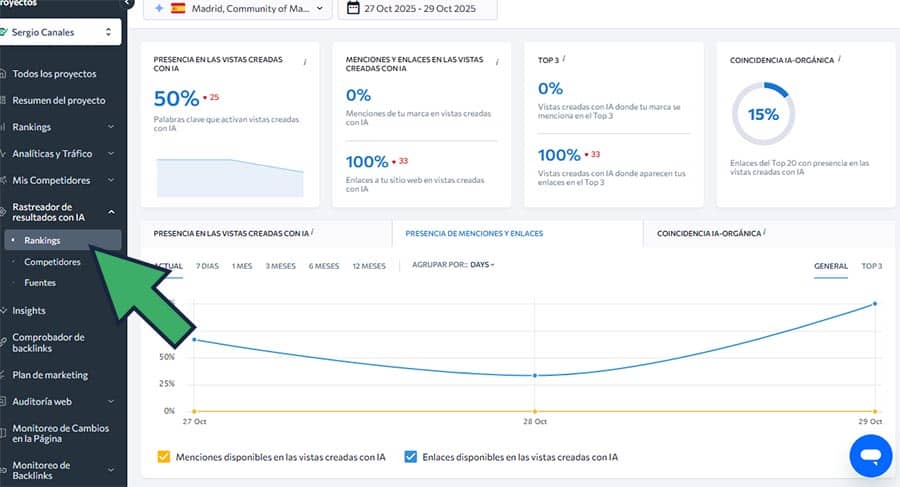
Task: Click the 29 Oct data point on the blue line
Action: (x=875, y=303)
